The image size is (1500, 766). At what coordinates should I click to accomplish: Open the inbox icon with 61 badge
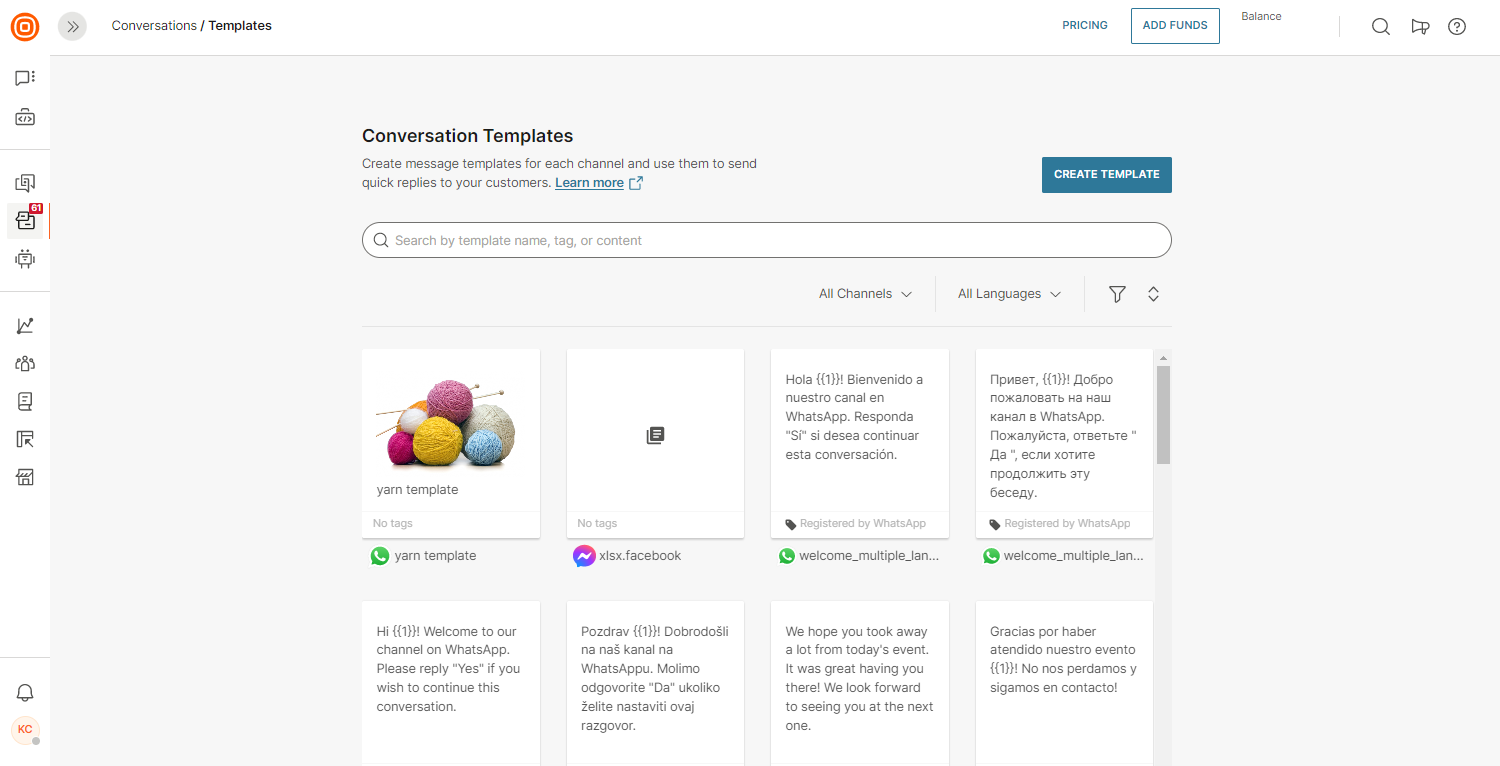point(25,221)
